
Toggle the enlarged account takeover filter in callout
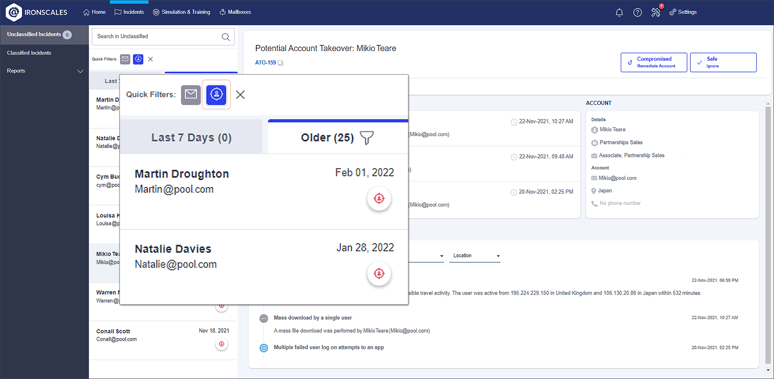216,95
